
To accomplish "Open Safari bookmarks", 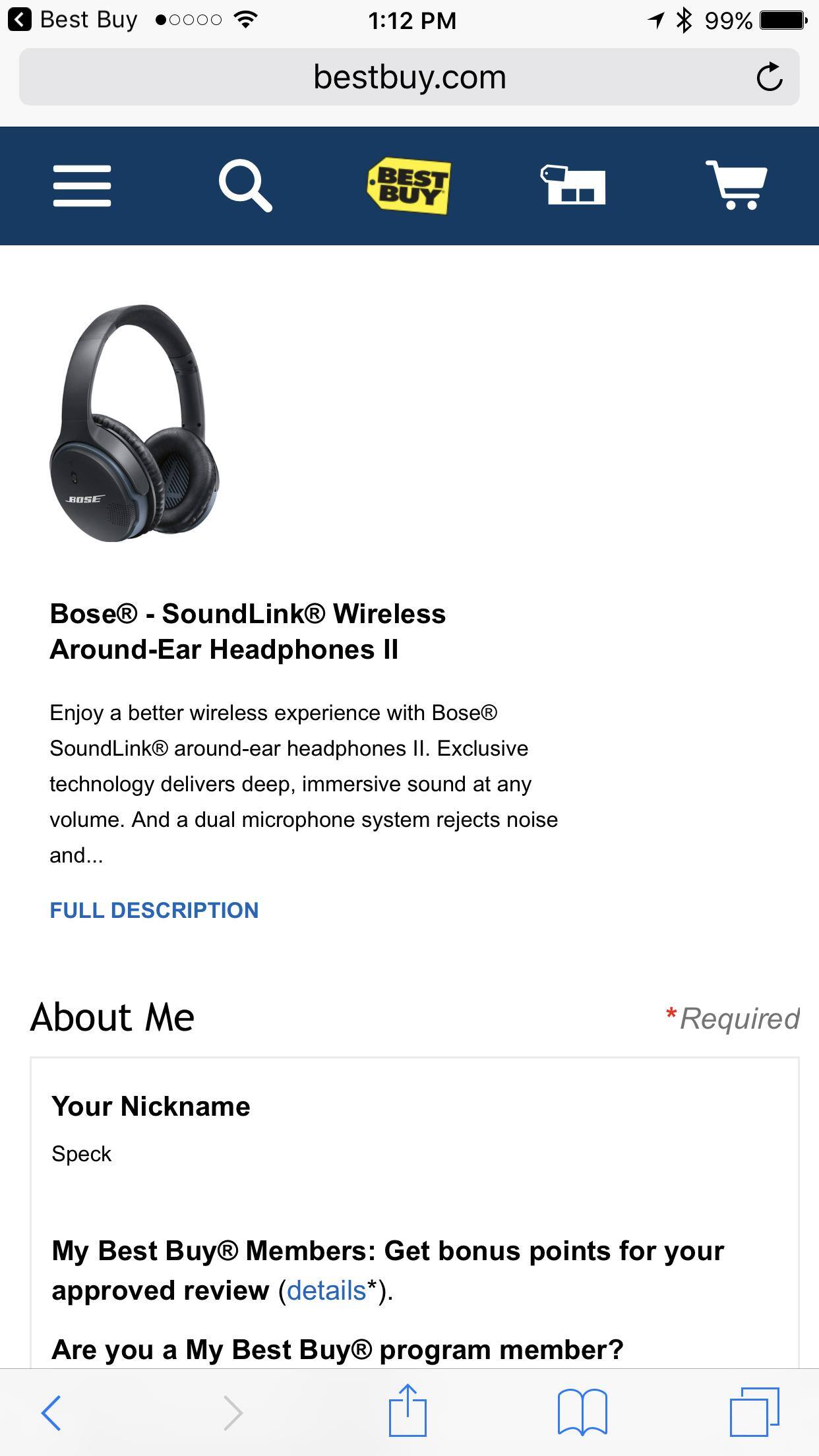I will [x=582, y=1412].
